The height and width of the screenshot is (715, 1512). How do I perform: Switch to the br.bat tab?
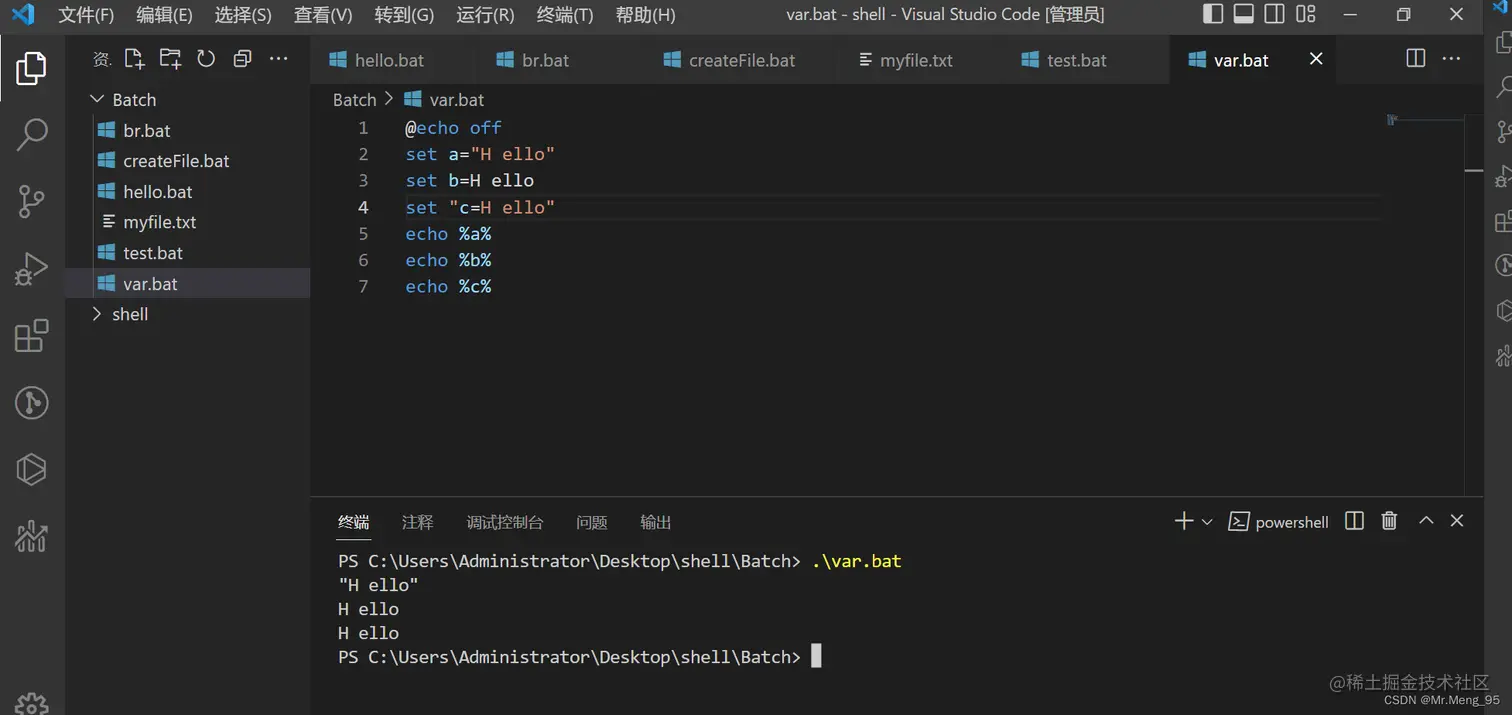(545, 60)
